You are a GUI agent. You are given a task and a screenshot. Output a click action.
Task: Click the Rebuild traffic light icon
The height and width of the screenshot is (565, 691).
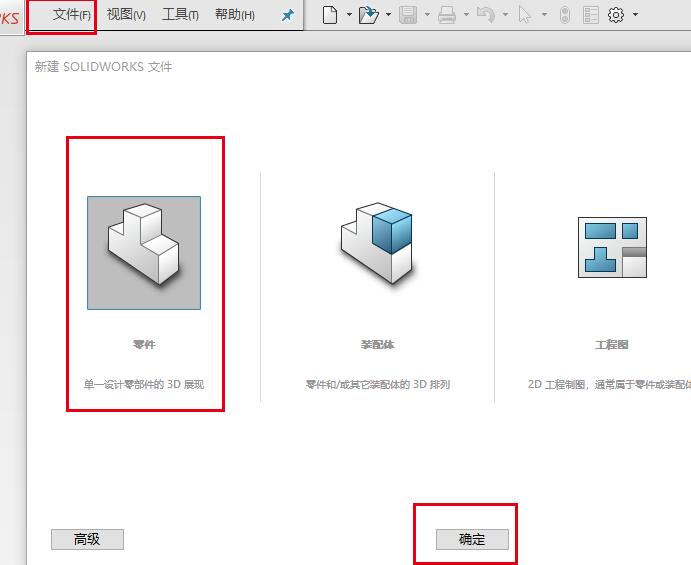(x=565, y=15)
